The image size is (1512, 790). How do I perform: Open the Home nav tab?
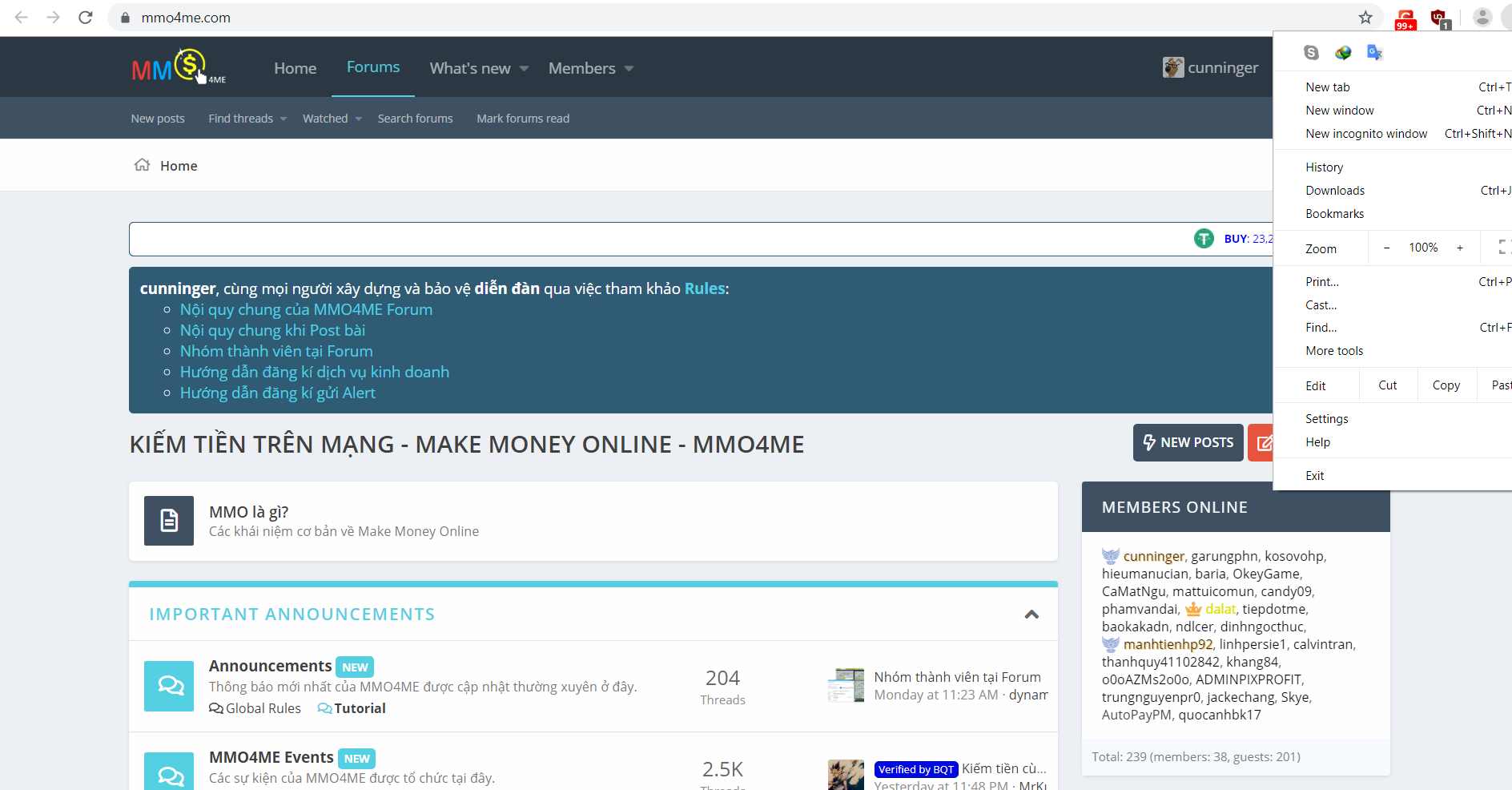[x=295, y=68]
